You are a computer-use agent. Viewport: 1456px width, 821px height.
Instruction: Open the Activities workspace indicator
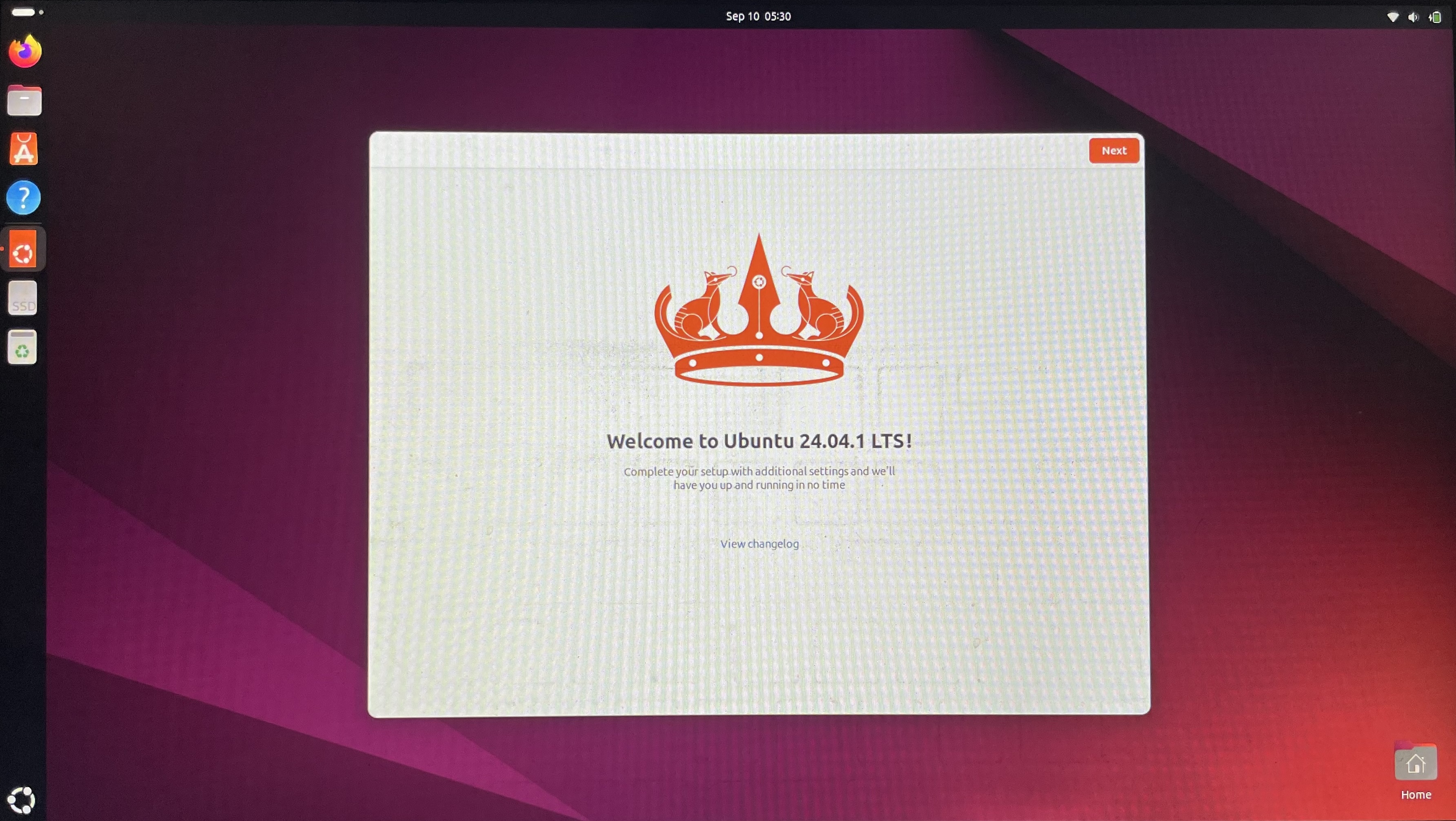(x=27, y=12)
